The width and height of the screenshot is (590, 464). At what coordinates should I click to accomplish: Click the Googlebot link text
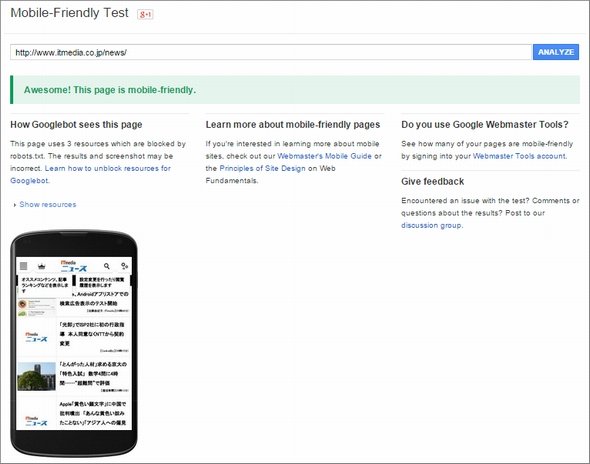(x=29, y=181)
